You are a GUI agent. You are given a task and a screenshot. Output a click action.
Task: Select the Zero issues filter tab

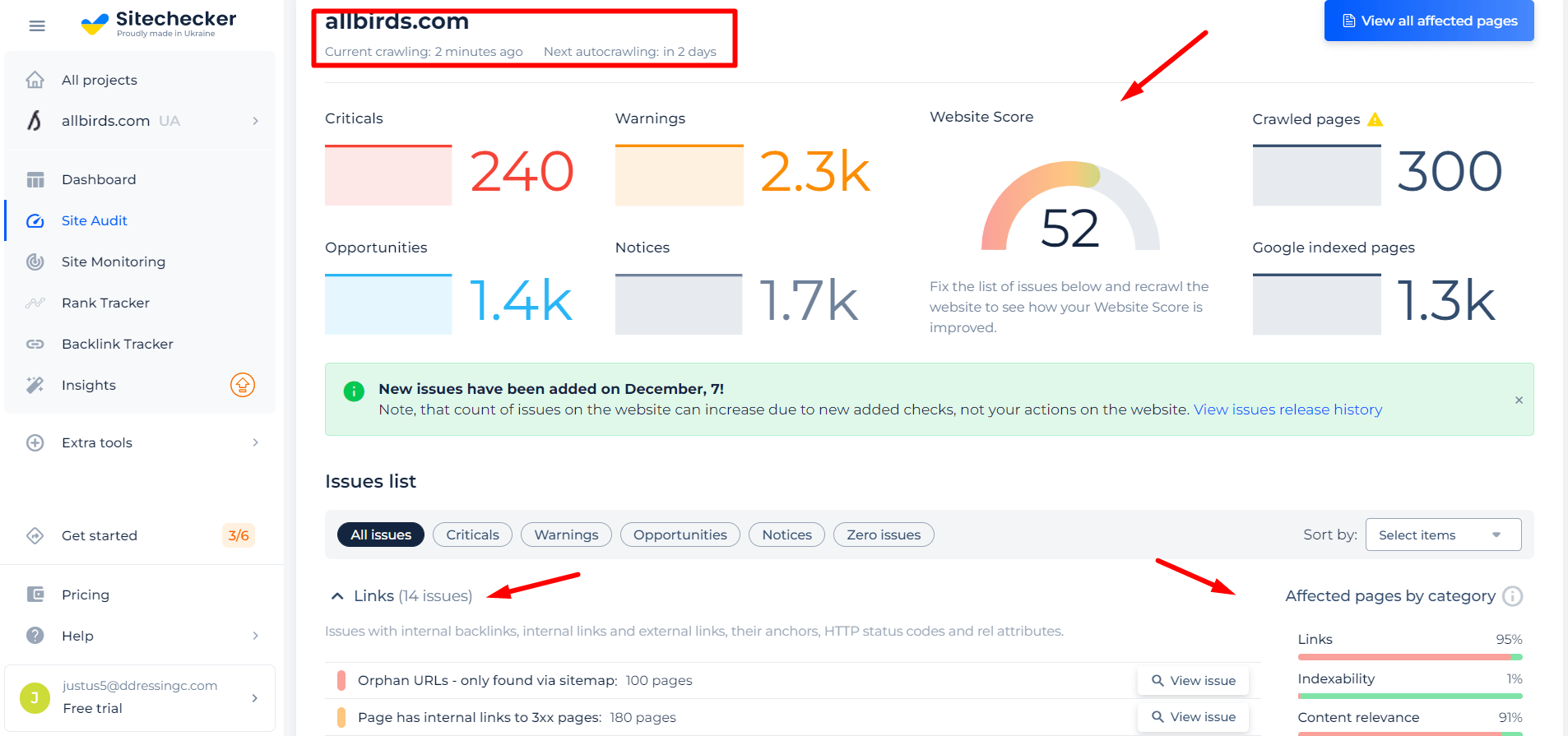tap(884, 535)
